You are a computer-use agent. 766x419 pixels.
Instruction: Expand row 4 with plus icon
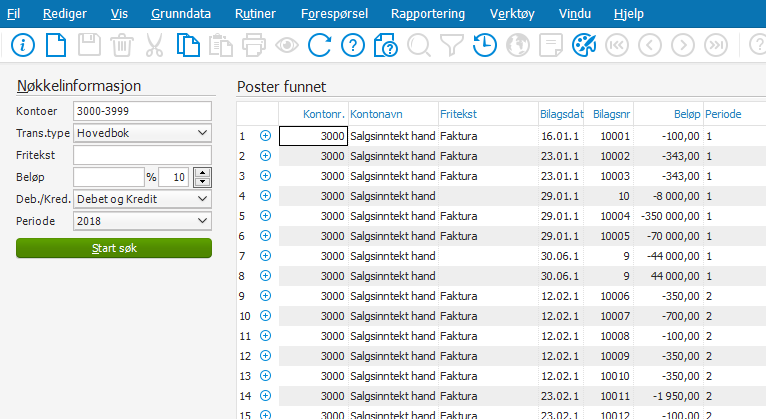265,196
